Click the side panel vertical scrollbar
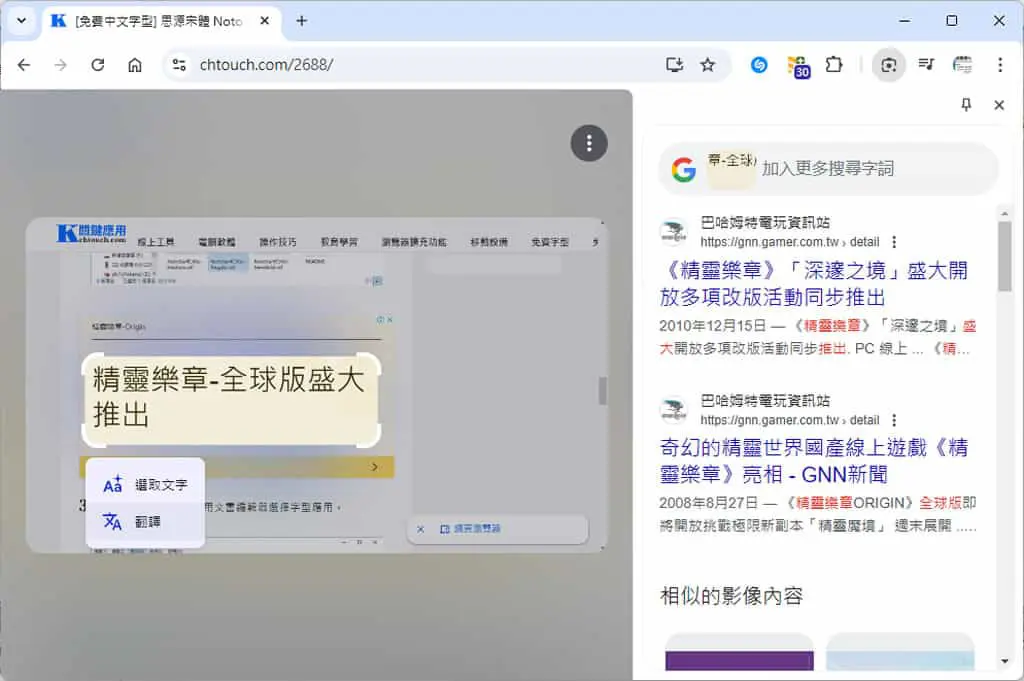This screenshot has height=681, width=1024. tap(1004, 256)
